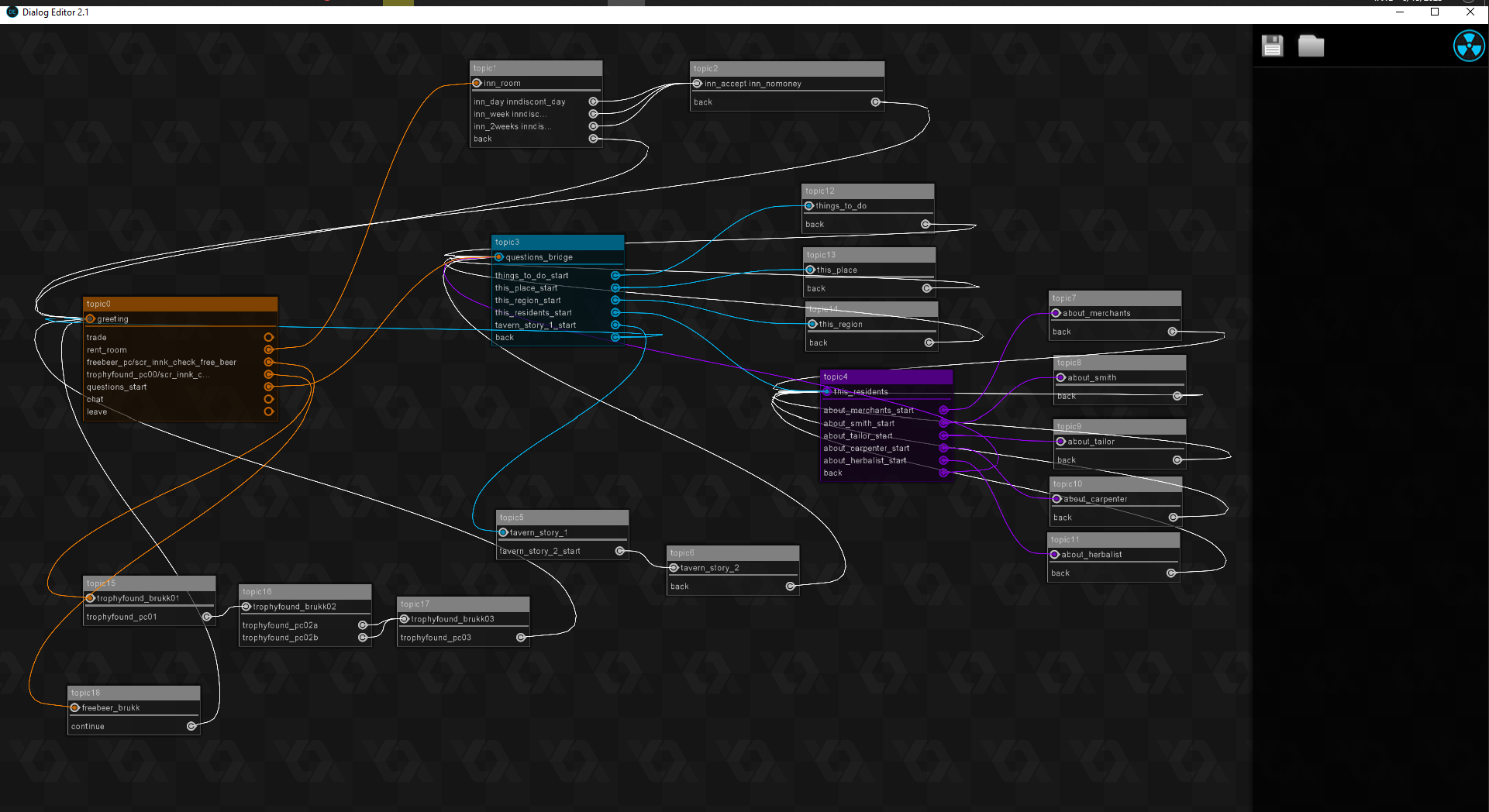Select the this_place_start line in topic3
The width and height of the screenshot is (1489, 812).
[527, 287]
